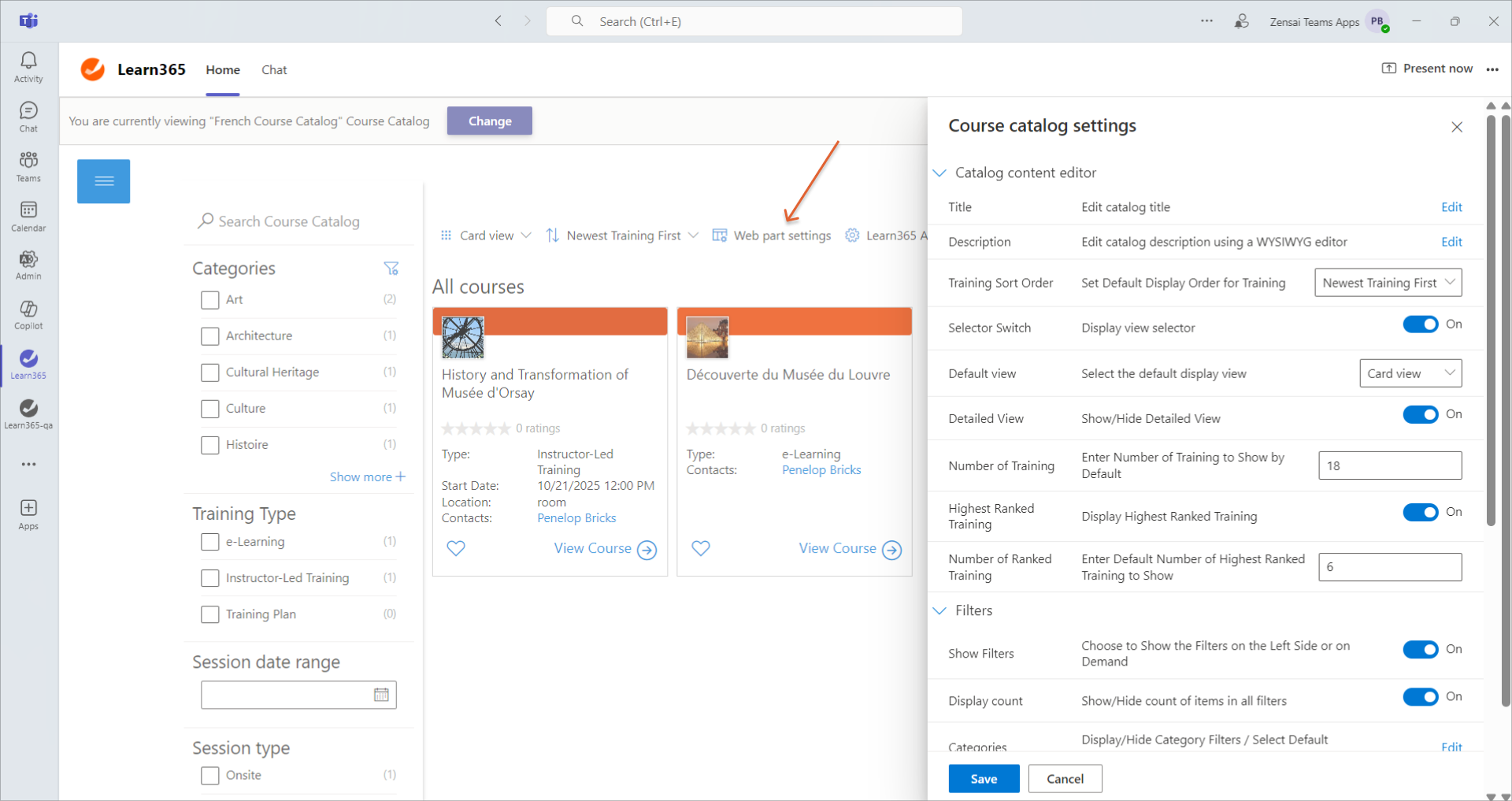Open the Calendar app in sidebar
Viewport: 1512px width, 801px height.
point(28,216)
